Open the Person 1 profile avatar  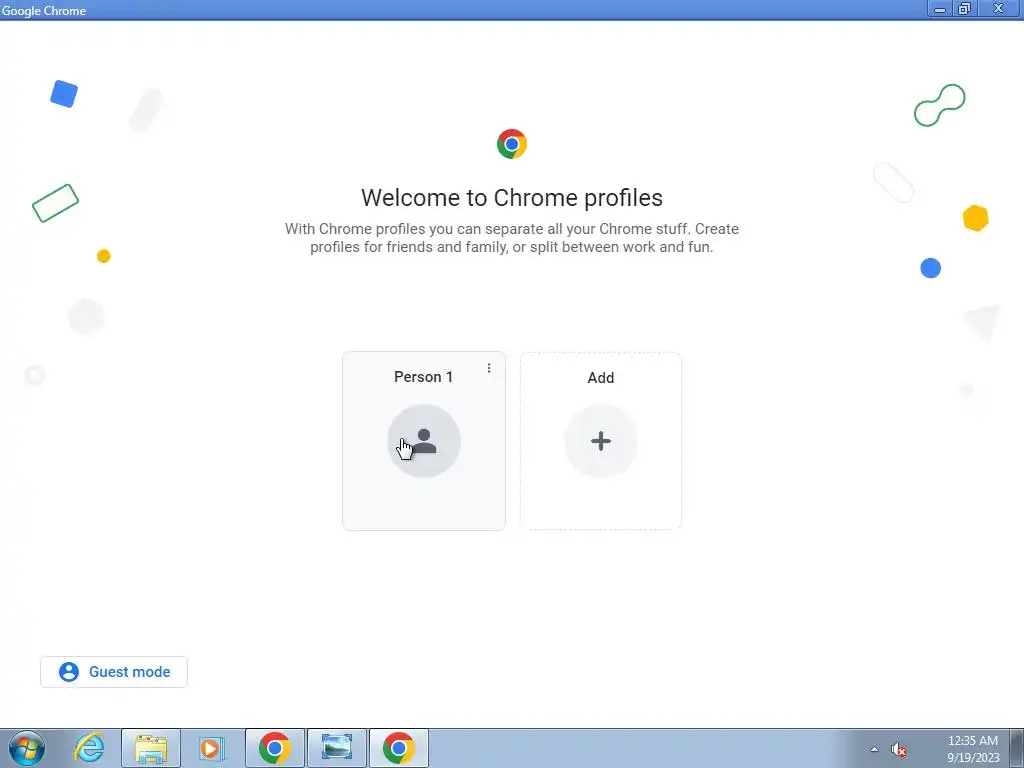424,441
